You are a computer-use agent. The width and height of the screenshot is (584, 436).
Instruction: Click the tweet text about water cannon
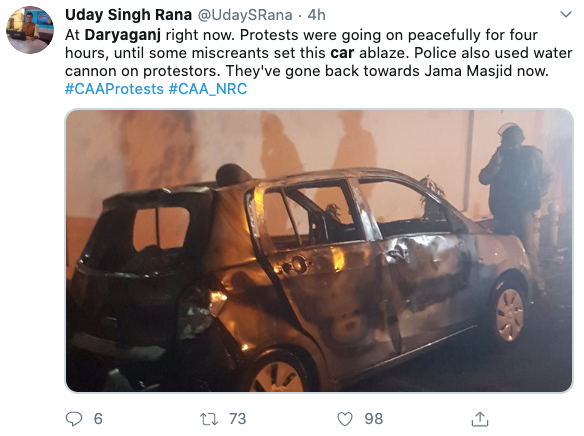click(493, 53)
